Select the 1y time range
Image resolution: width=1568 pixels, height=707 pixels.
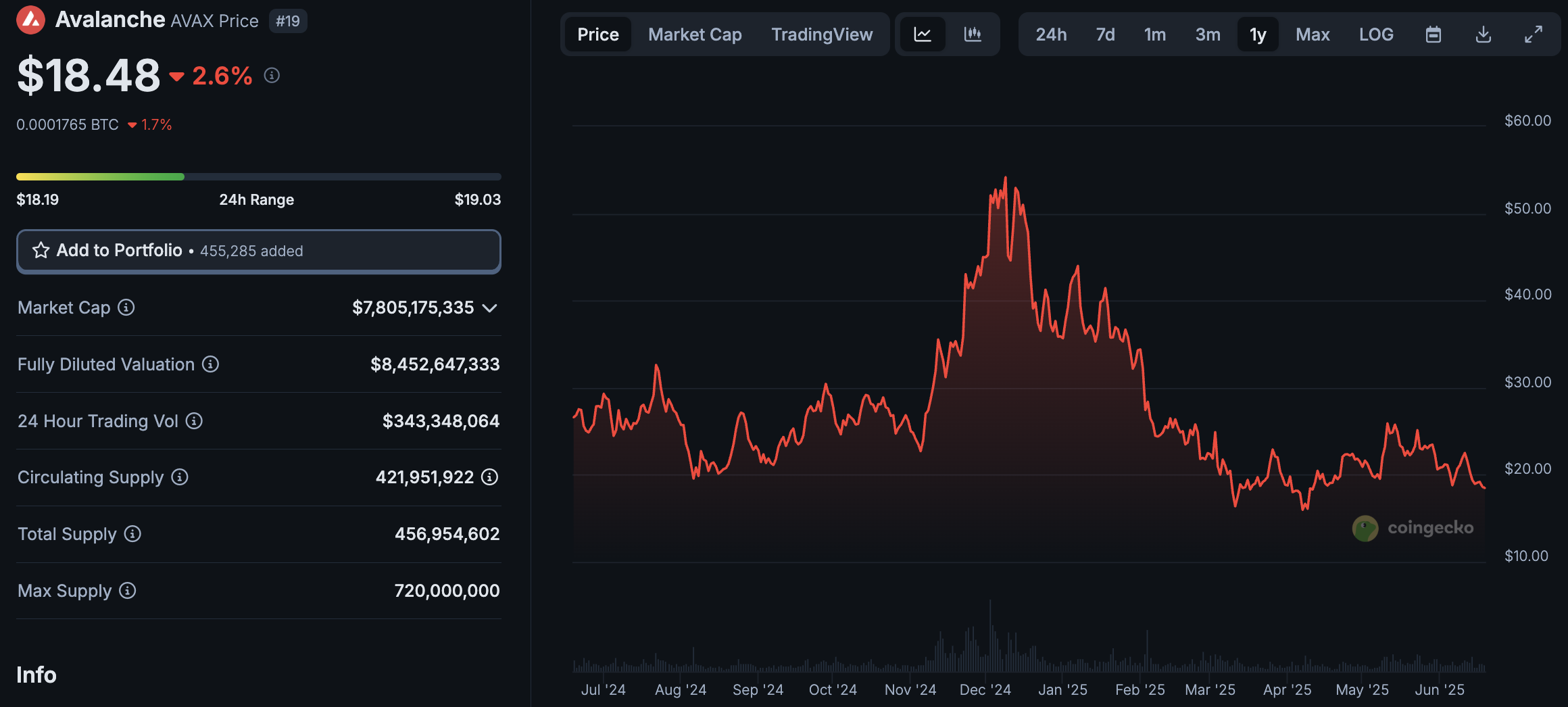pyautogui.click(x=1258, y=34)
